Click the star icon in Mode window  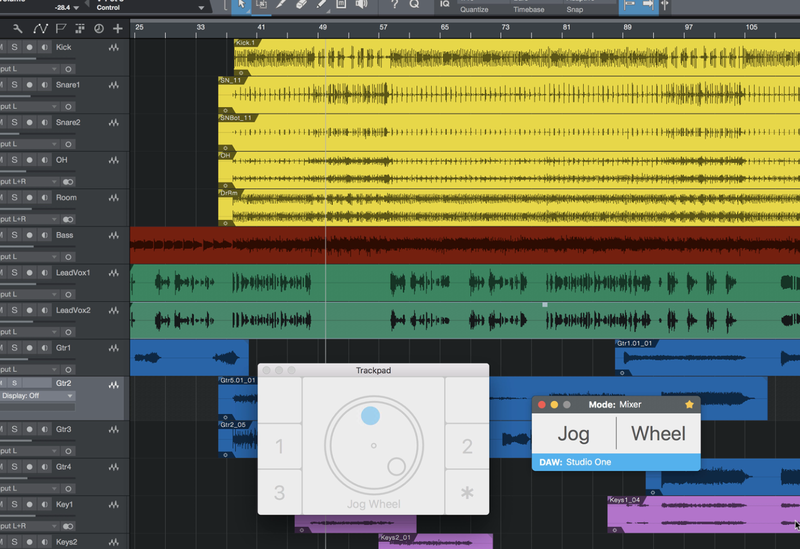(689, 405)
